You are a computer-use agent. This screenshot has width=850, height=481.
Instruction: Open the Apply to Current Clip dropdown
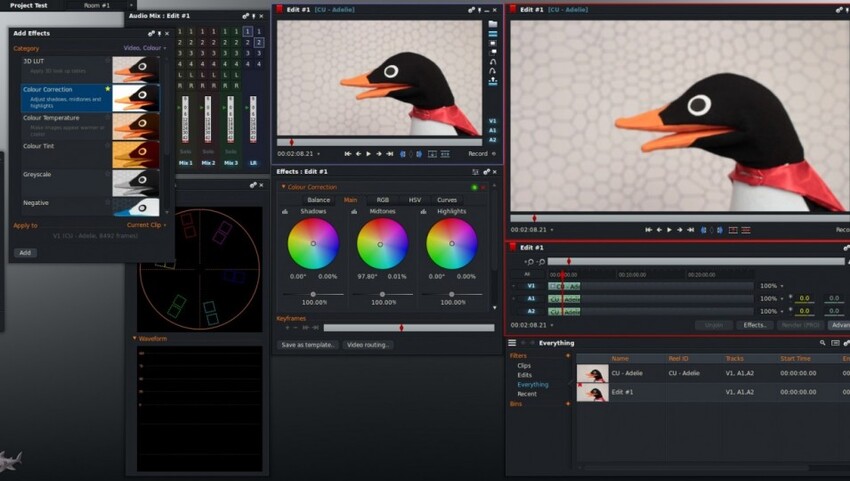click(x=146, y=225)
